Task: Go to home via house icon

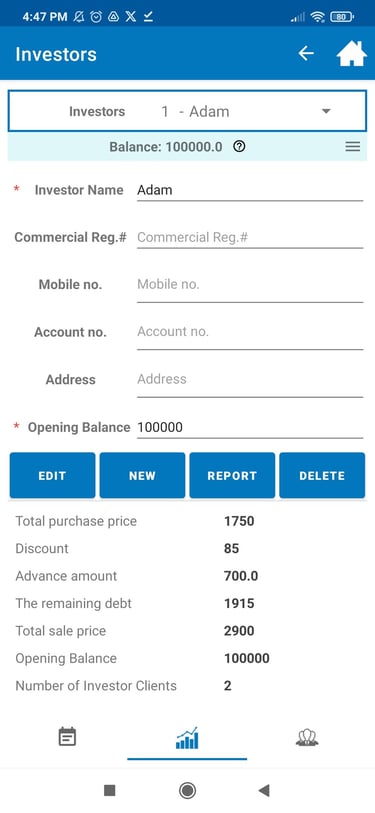Action: (x=352, y=54)
